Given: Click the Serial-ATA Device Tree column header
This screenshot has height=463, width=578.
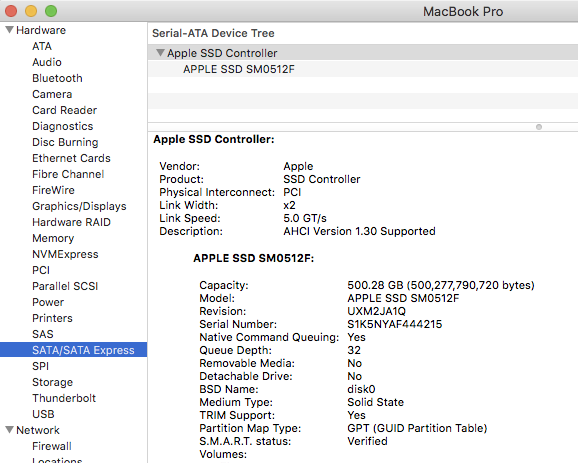Looking at the screenshot, I should (213, 33).
